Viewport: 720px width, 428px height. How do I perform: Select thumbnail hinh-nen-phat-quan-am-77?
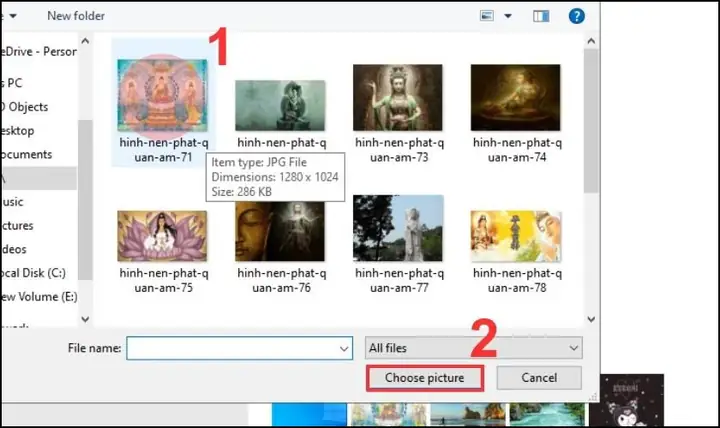(398, 228)
